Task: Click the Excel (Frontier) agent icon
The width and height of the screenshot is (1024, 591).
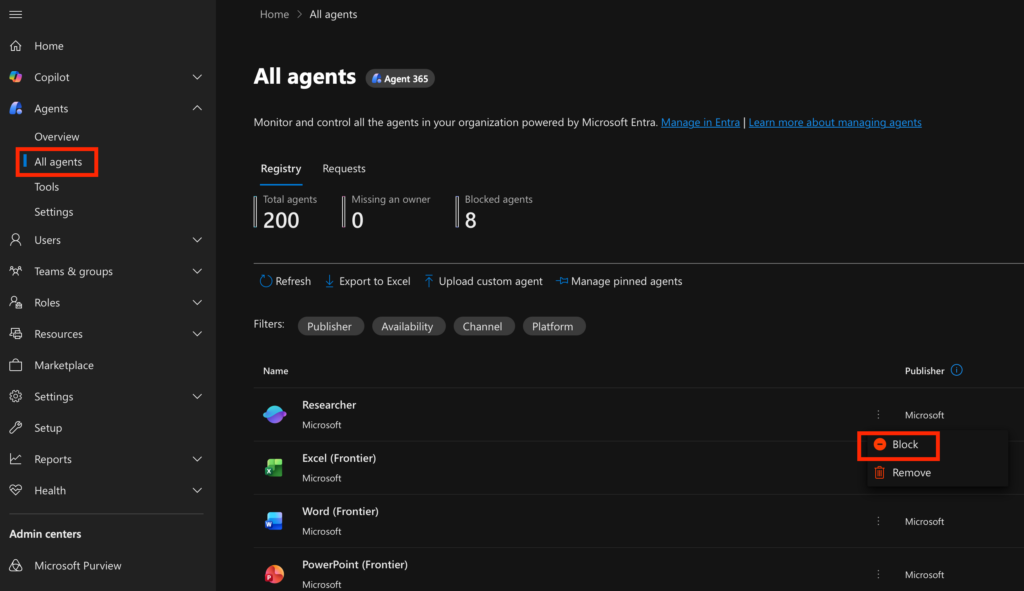Action: [x=274, y=467]
